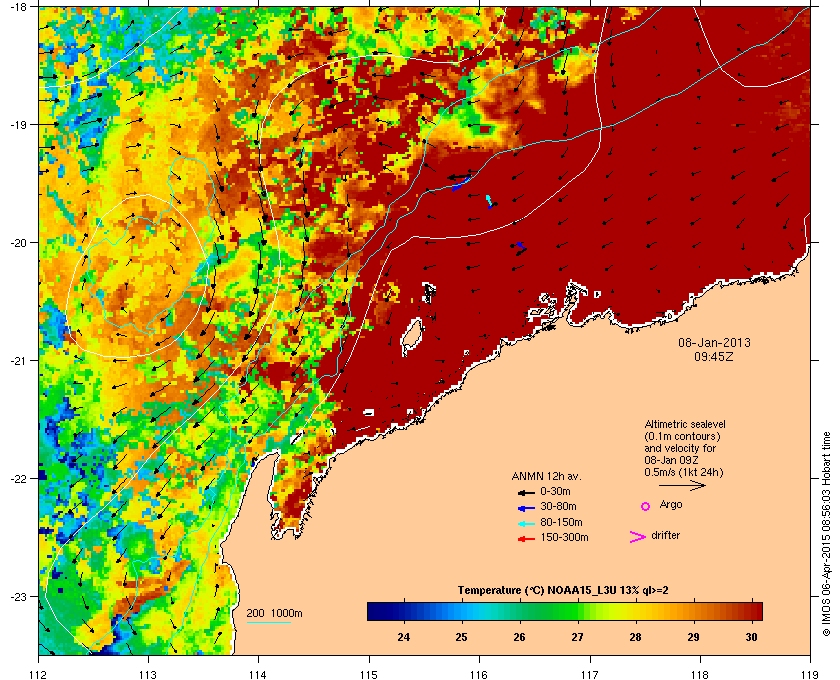
Task: Click the large white-outlined island off the coast
Action: coord(412,337)
